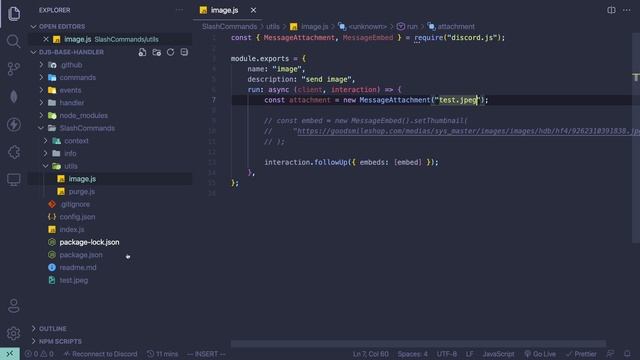Open the Thunder Client lightning icon

(x=13, y=124)
